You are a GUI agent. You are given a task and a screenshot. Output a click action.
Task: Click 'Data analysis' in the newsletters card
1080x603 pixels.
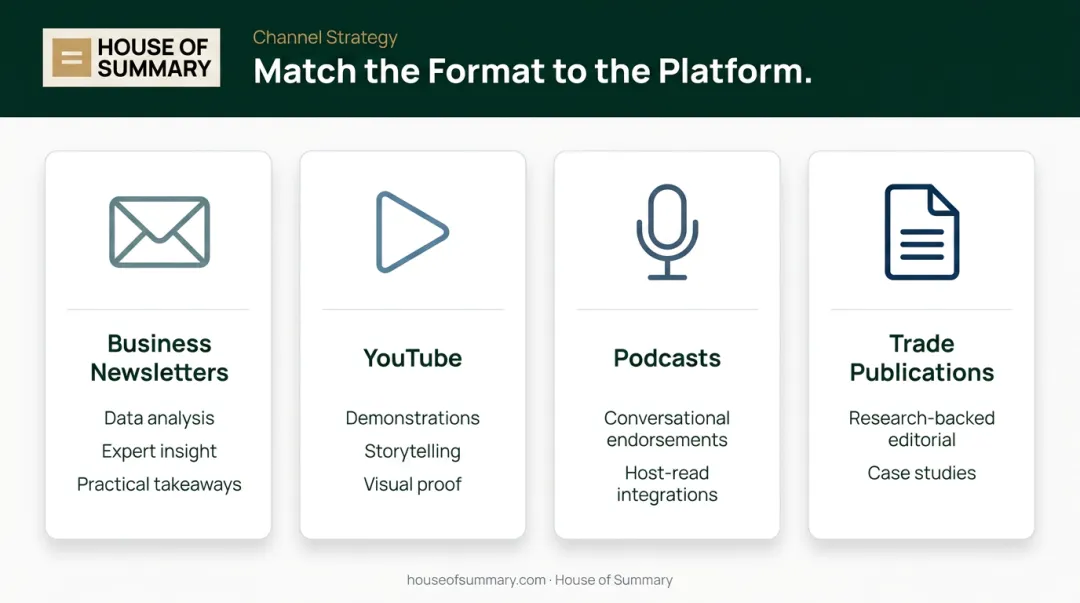[x=159, y=418]
